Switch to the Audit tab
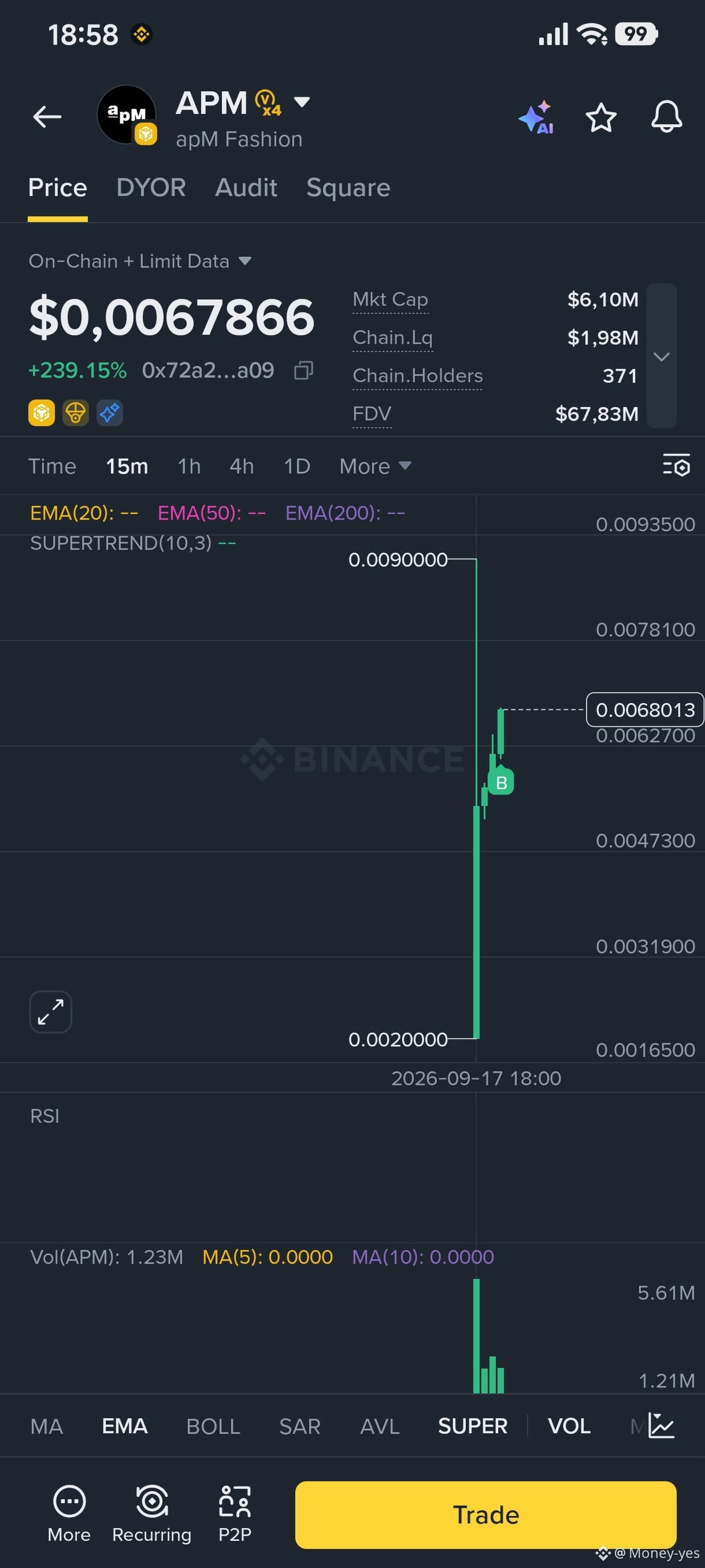 click(x=246, y=187)
